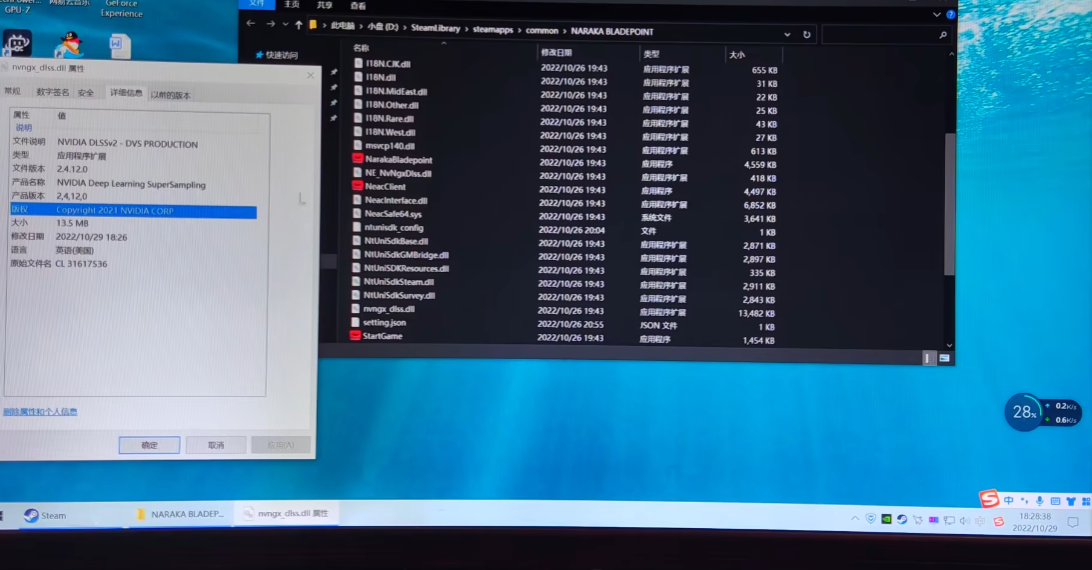Open NARAKA BLADEPOINT taskbar button
Viewport: 1092px width, 570px height.
click(x=180, y=514)
